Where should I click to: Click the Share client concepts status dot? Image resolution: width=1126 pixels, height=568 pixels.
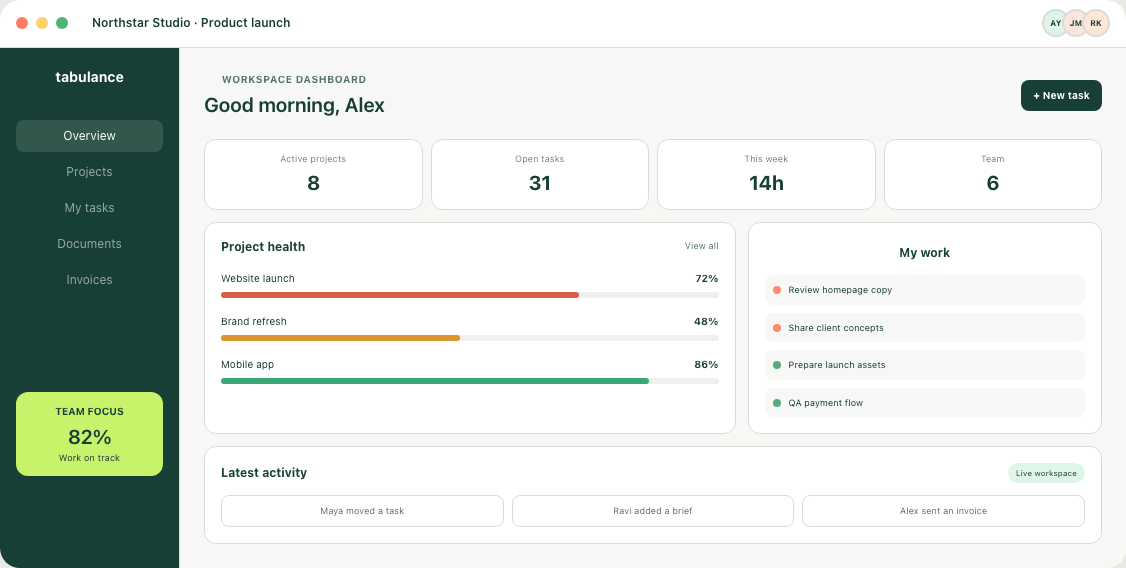click(x=776, y=327)
